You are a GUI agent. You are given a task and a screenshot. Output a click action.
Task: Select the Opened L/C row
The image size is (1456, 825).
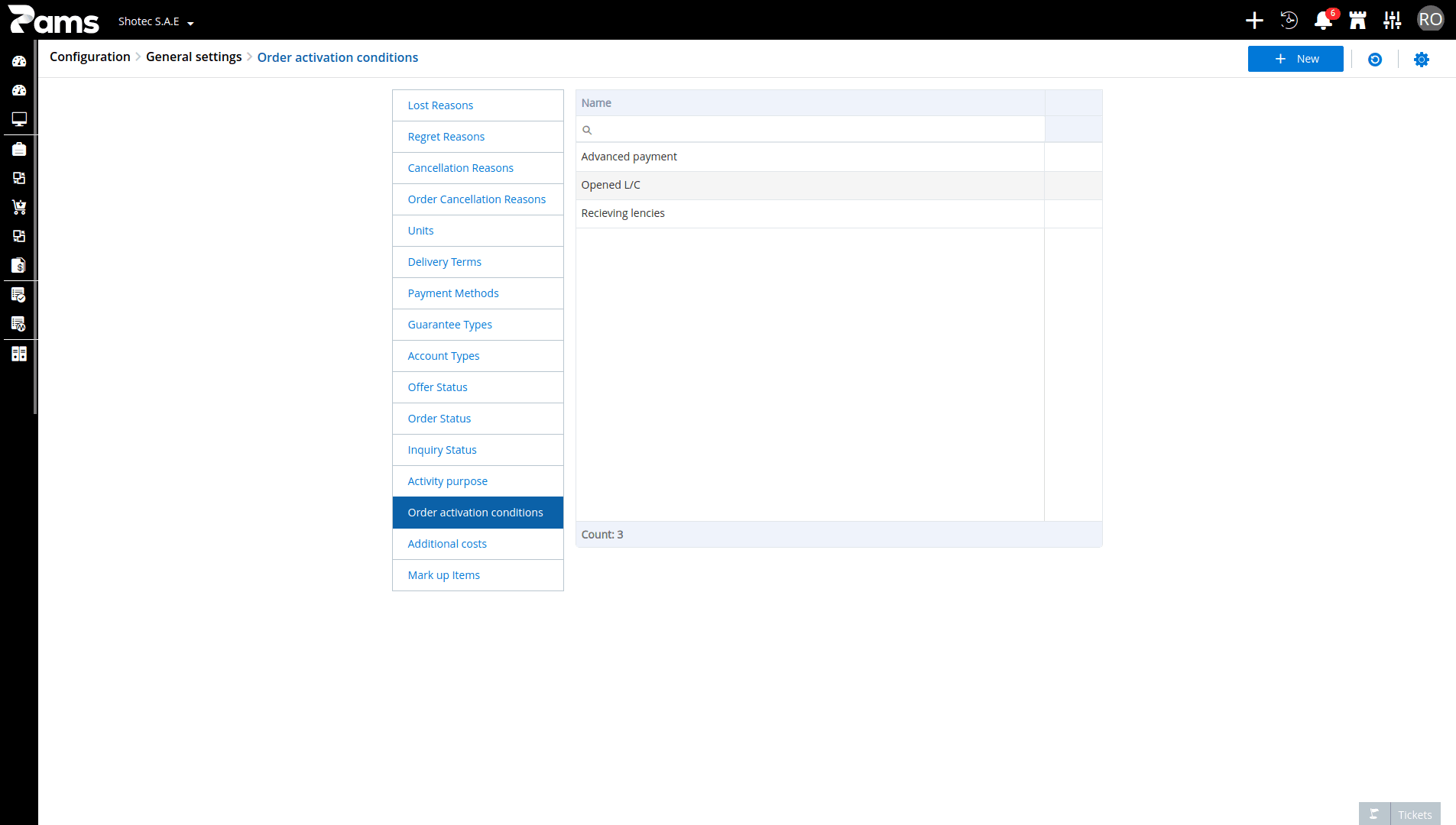coord(838,185)
